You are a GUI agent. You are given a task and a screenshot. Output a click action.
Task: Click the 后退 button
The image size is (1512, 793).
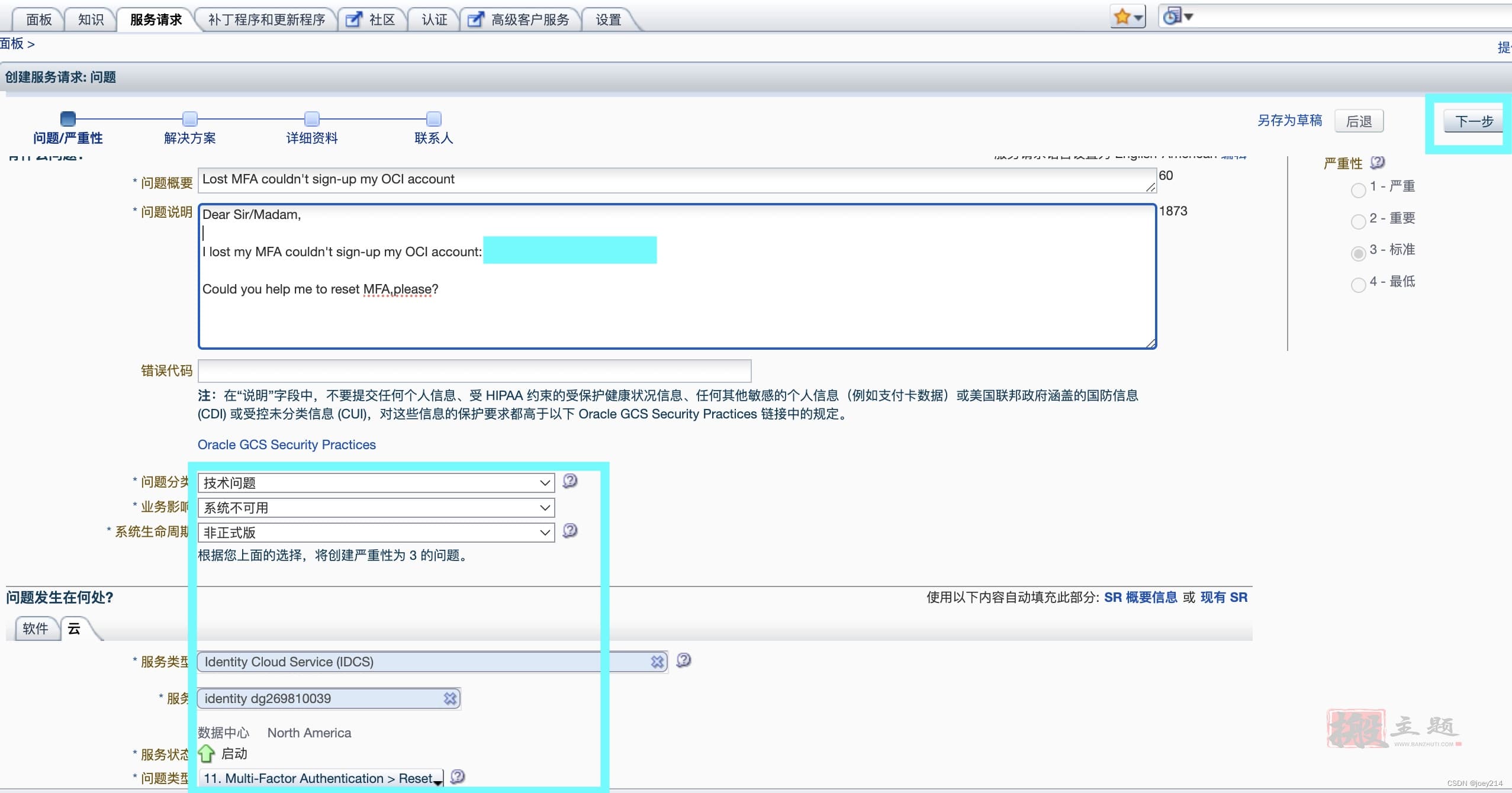tap(1359, 121)
